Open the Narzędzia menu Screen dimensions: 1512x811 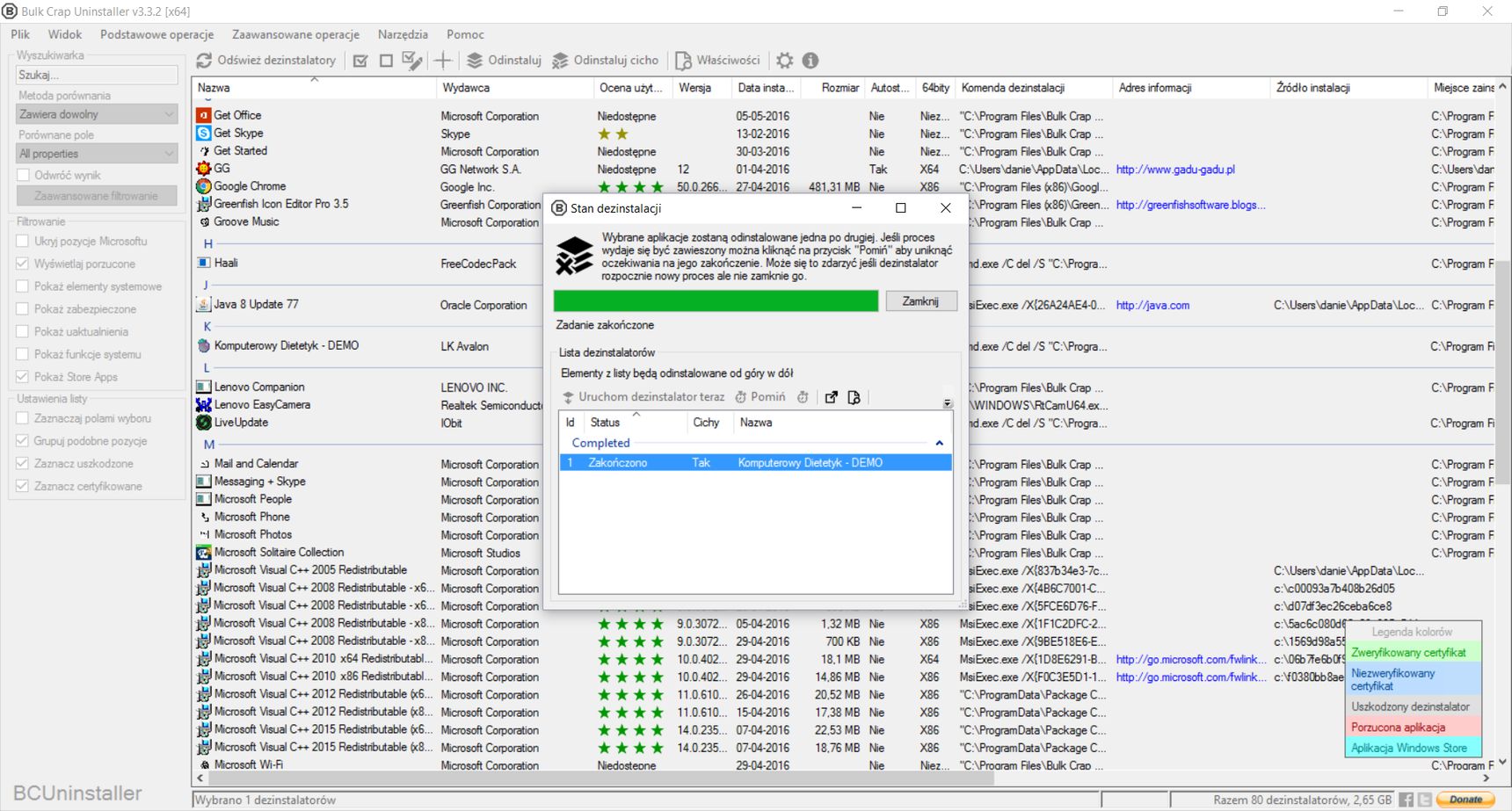pos(403,34)
